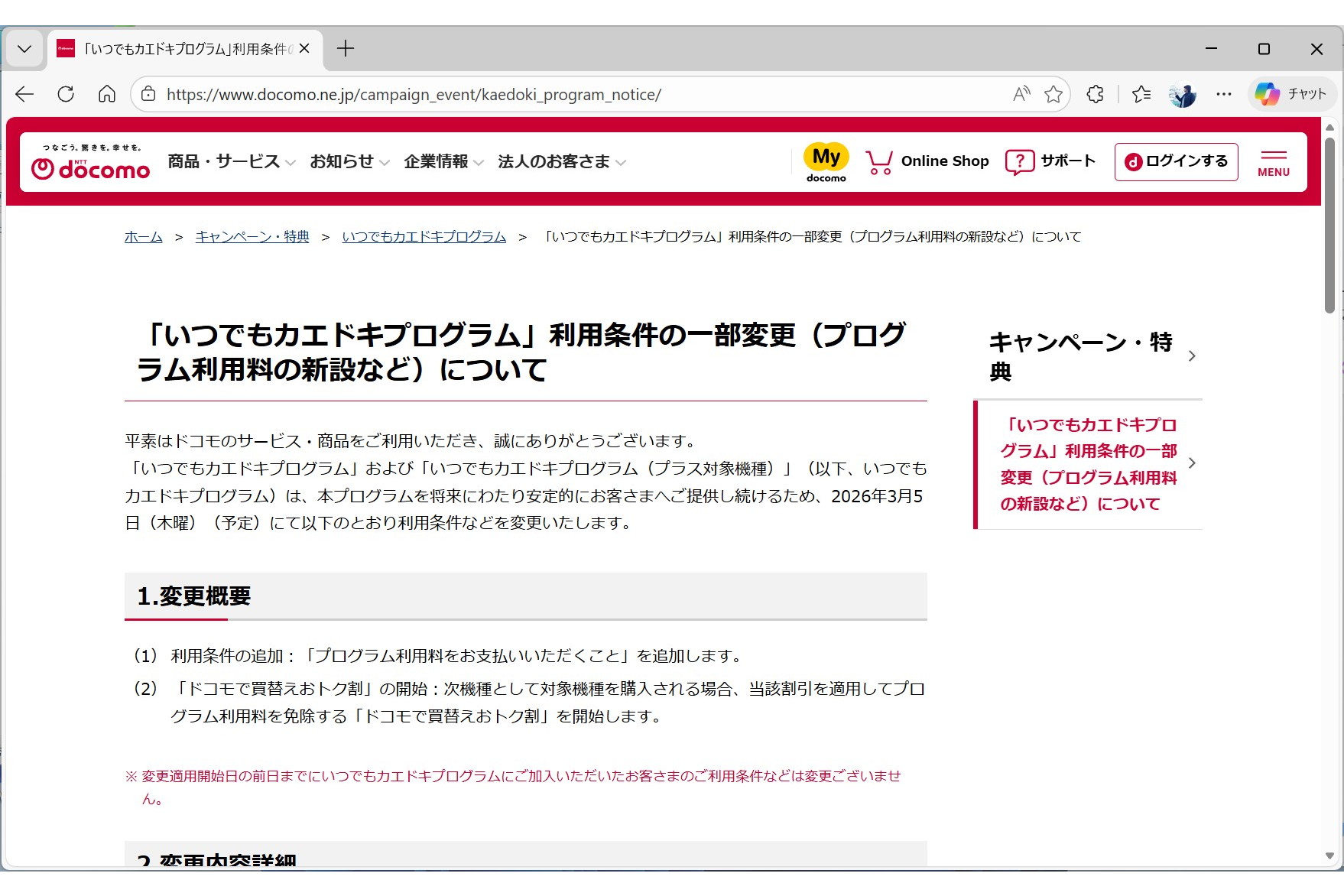This screenshot has width=1344, height=896.
Task: Open the Copilot チャット button
Action: tap(1292, 94)
